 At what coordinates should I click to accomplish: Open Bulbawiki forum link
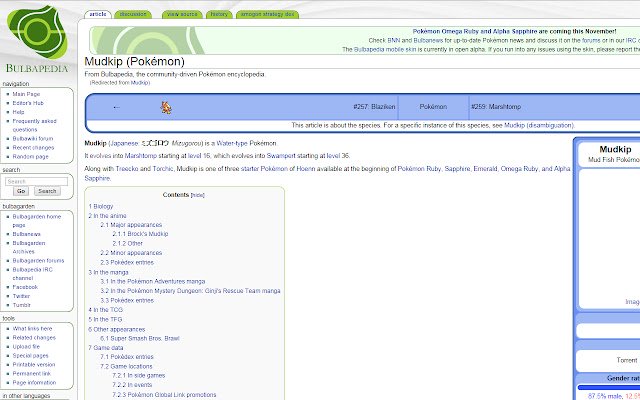click(33, 139)
